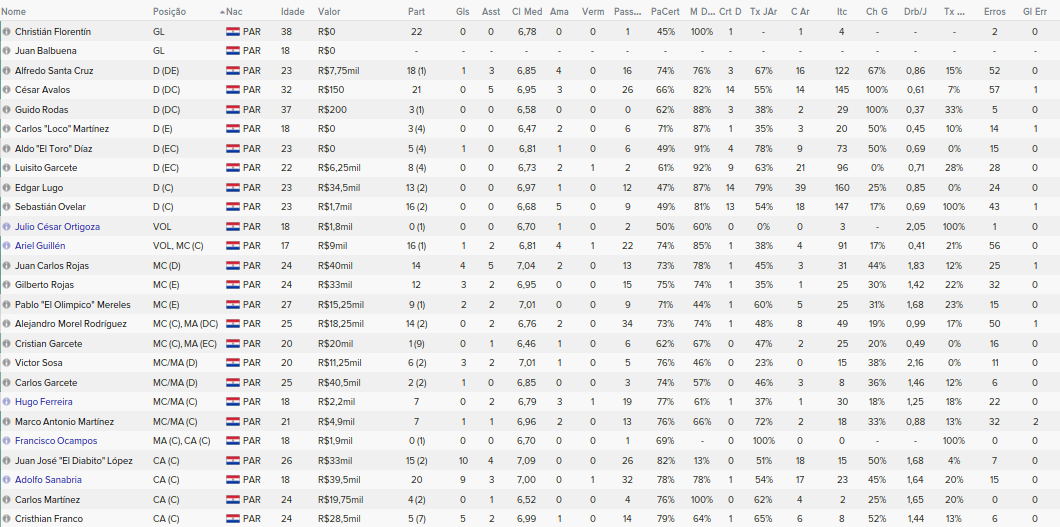Image resolution: width=1060 pixels, height=527 pixels.
Task: Sort players by Idade column
Action: coord(293,11)
